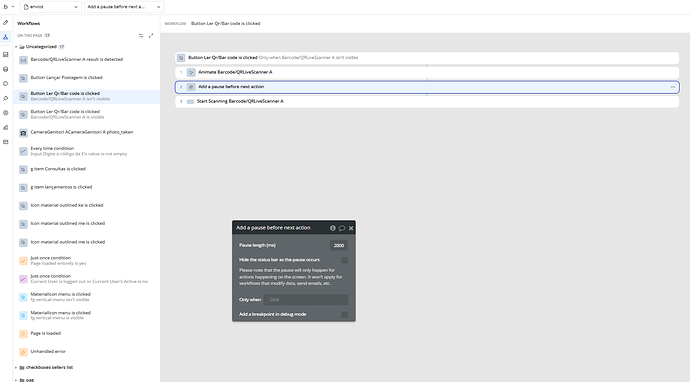Viewport: 690px width, 382px height.
Task: Open the Plugins tab icon in sidebar
Action: pos(6,98)
